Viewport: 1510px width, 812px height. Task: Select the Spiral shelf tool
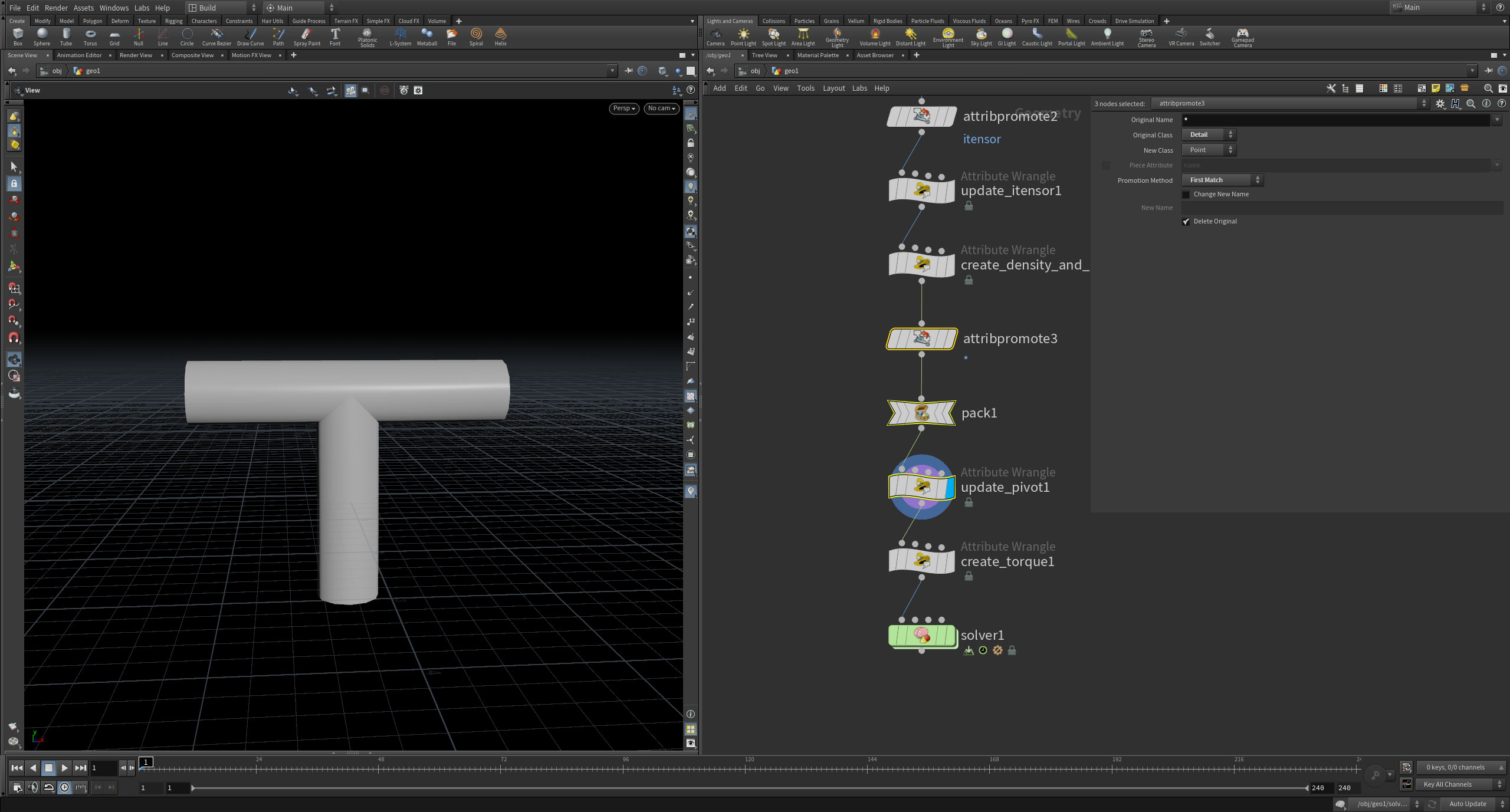tap(476, 37)
